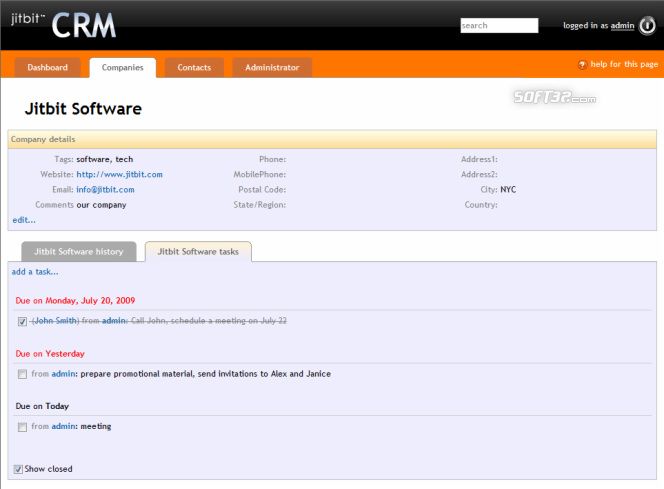Open the John Smith contact link
The width and height of the screenshot is (664, 489).
[55, 321]
